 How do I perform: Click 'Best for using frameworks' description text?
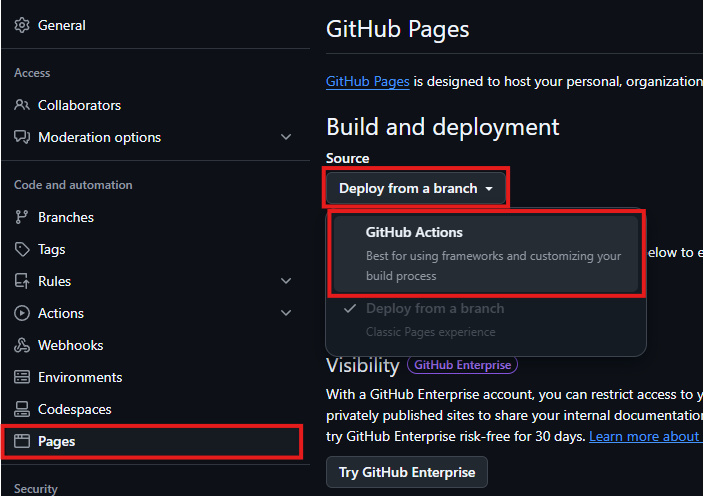click(493, 265)
